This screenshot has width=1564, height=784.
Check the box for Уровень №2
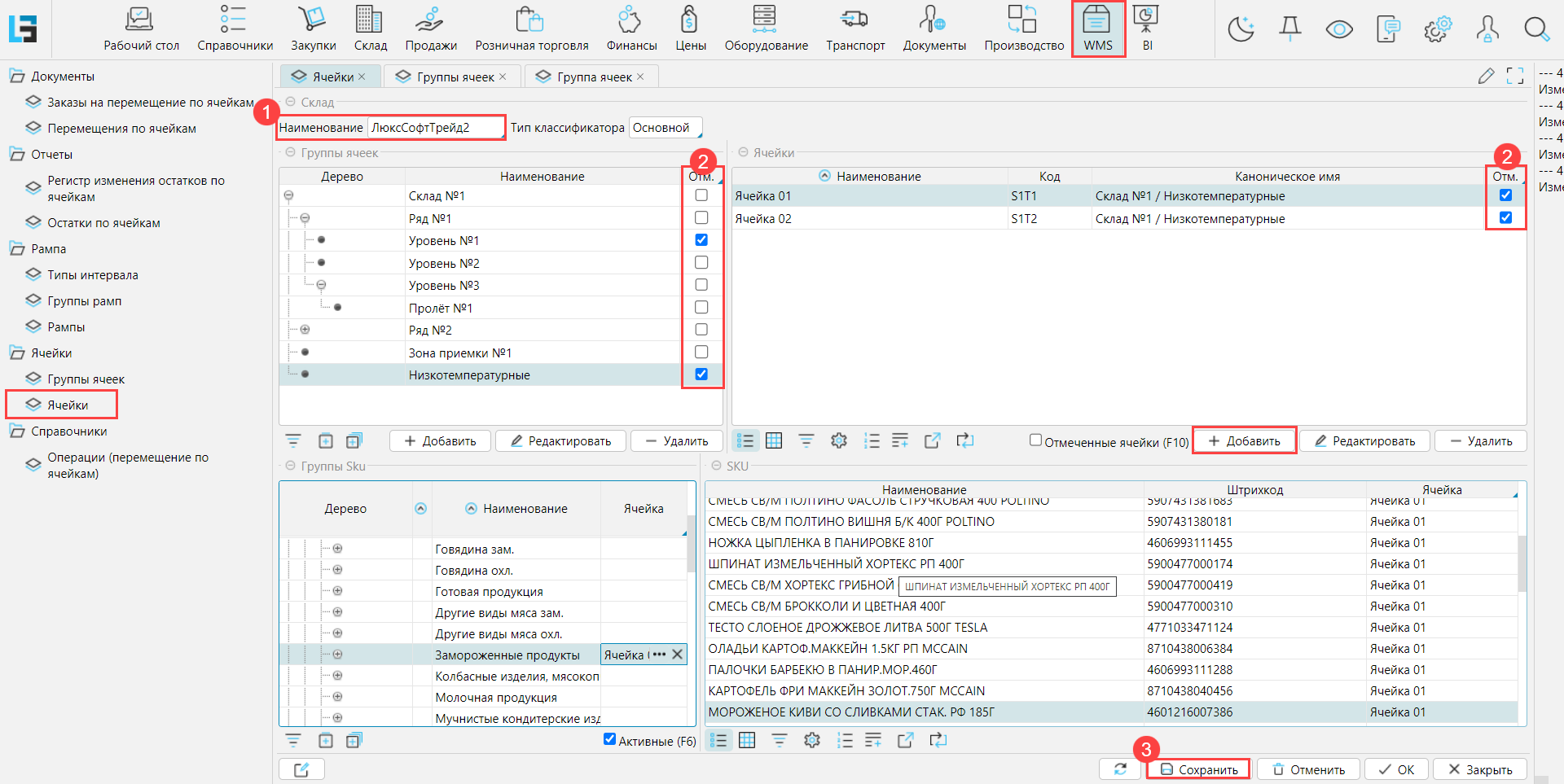click(701, 262)
